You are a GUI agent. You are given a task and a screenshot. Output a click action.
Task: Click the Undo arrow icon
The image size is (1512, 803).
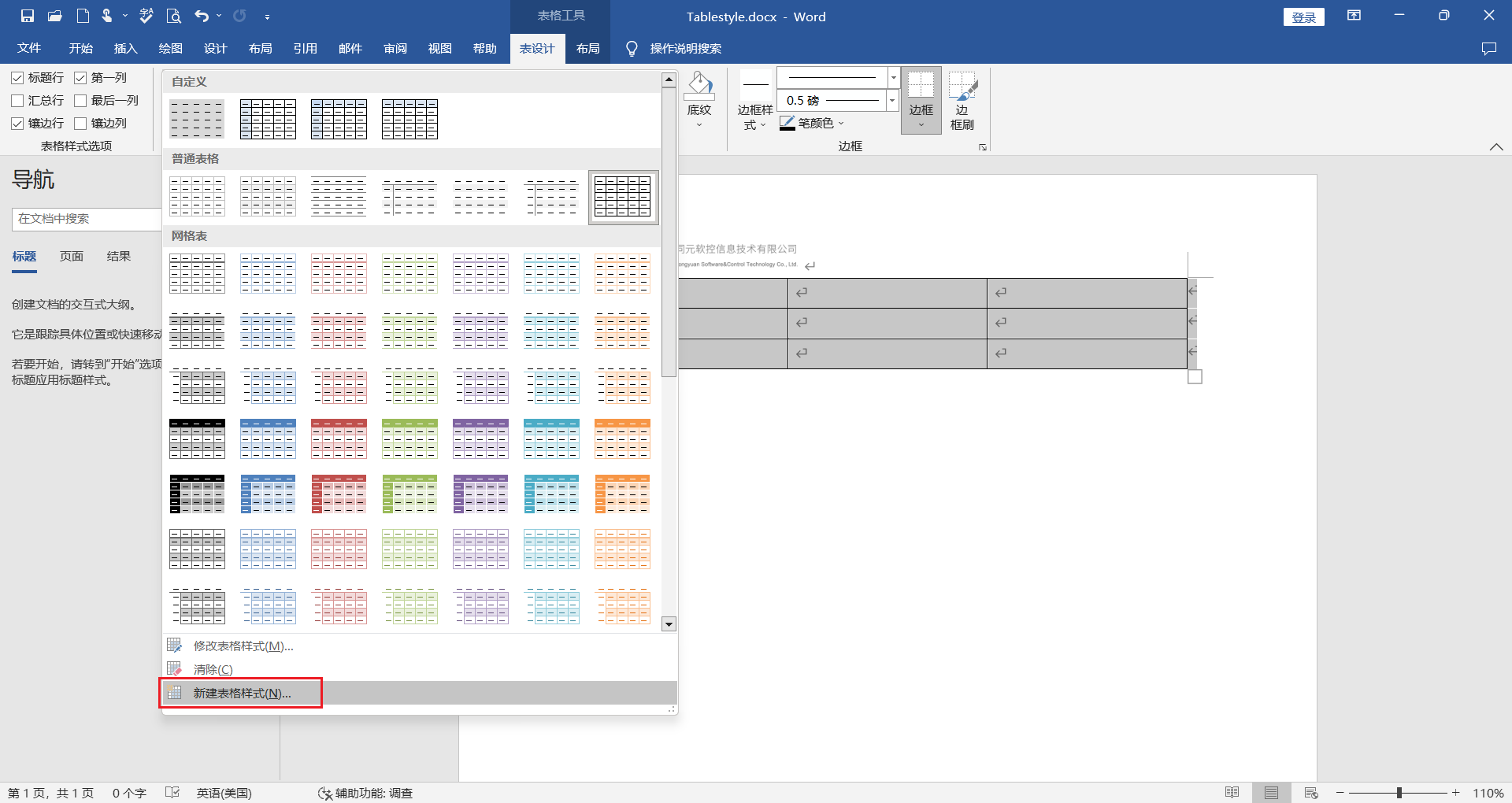(202, 16)
